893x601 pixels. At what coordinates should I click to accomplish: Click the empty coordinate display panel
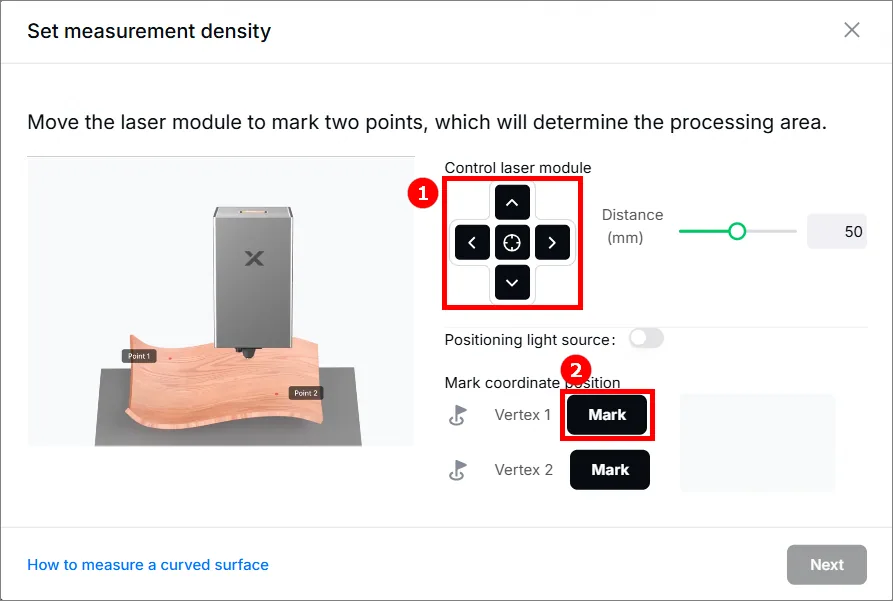[x=757, y=442]
